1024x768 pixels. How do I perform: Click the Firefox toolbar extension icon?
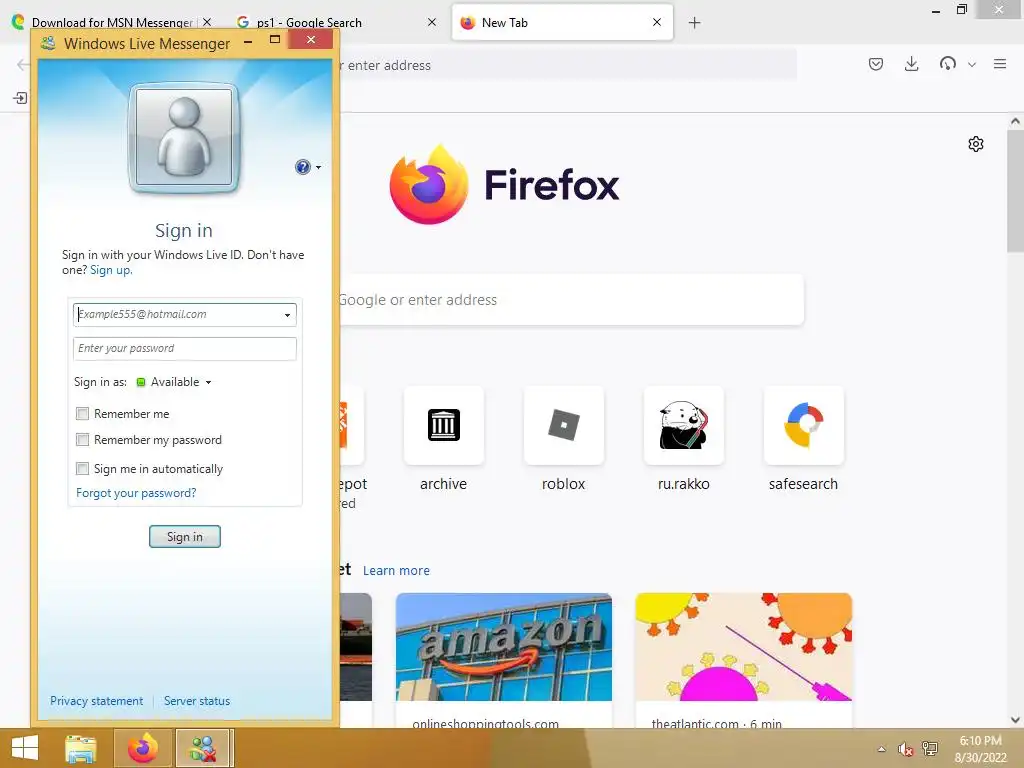(x=948, y=64)
